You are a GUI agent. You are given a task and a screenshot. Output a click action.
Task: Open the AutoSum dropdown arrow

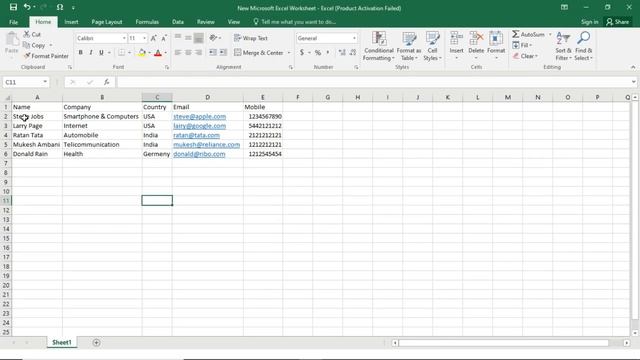click(x=550, y=34)
